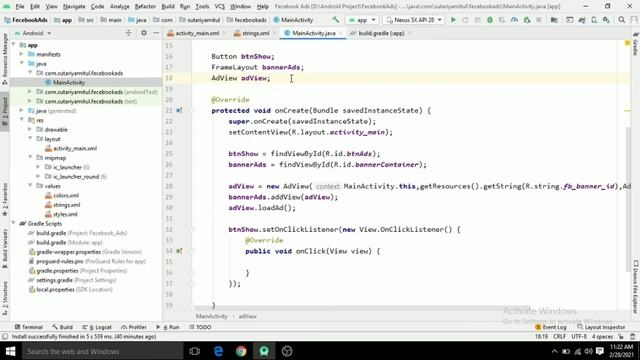
Task: Click the CRLF line separator indicator
Action: tap(559, 336)
